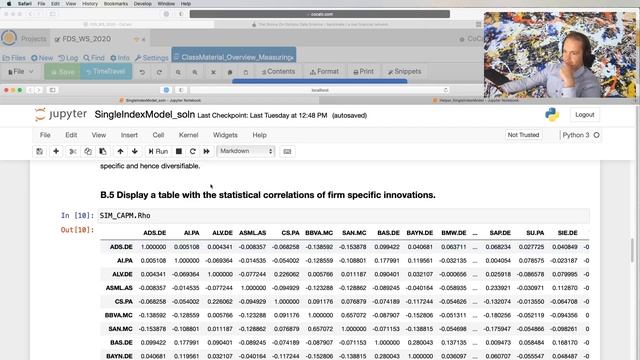This screenshot has width=640, height=360.
Task: Click the localhost address bar
Action: (x=320, y=90)
